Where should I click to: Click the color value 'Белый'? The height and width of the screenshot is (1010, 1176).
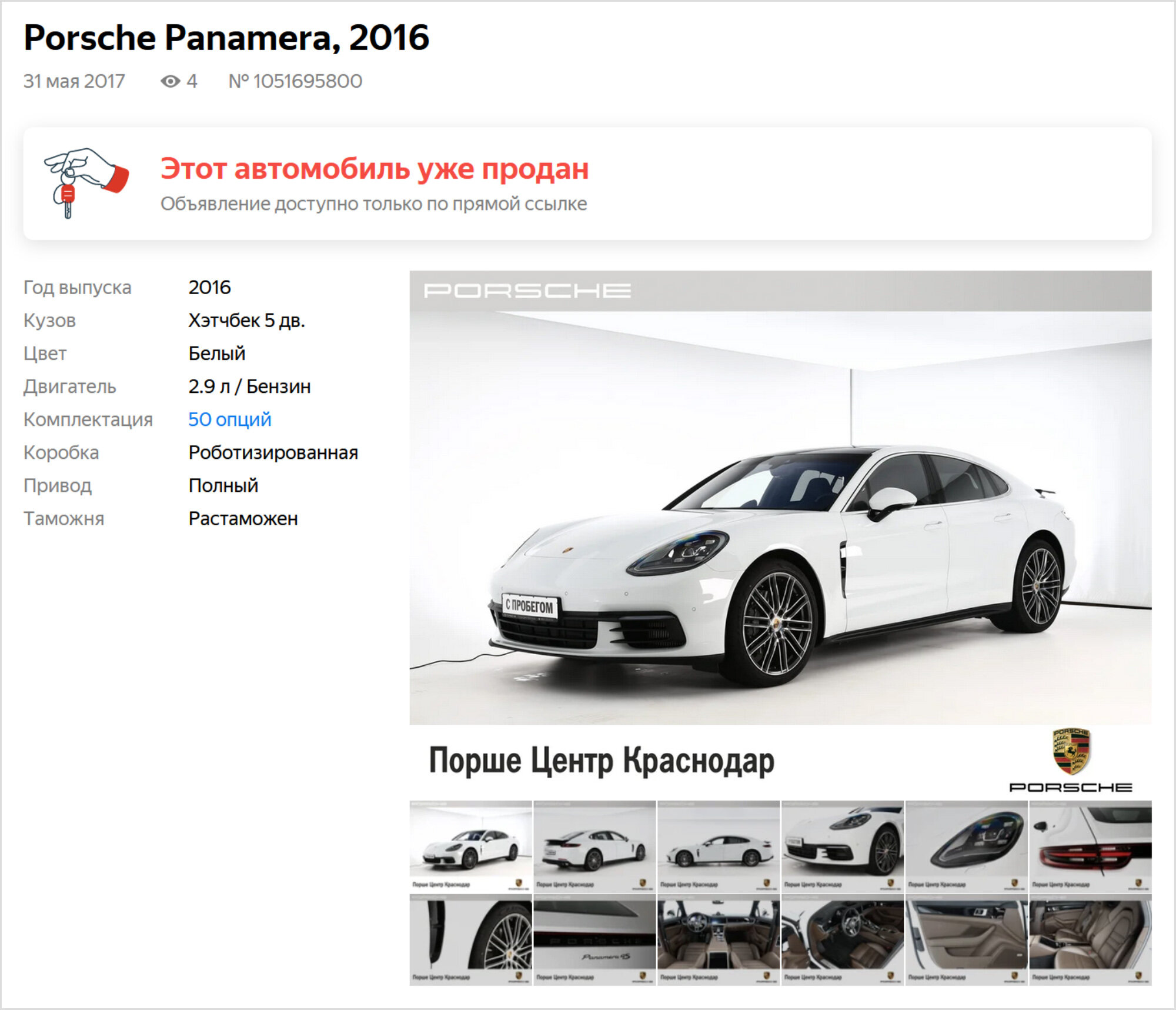(217, 354)
